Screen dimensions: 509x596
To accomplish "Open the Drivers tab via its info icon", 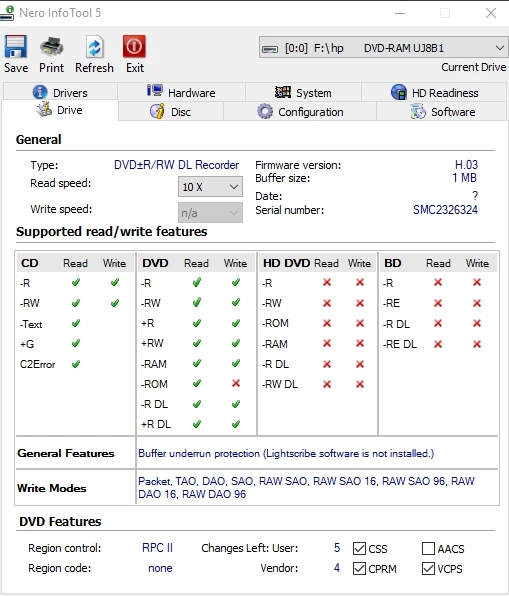I will click(40, 92).
